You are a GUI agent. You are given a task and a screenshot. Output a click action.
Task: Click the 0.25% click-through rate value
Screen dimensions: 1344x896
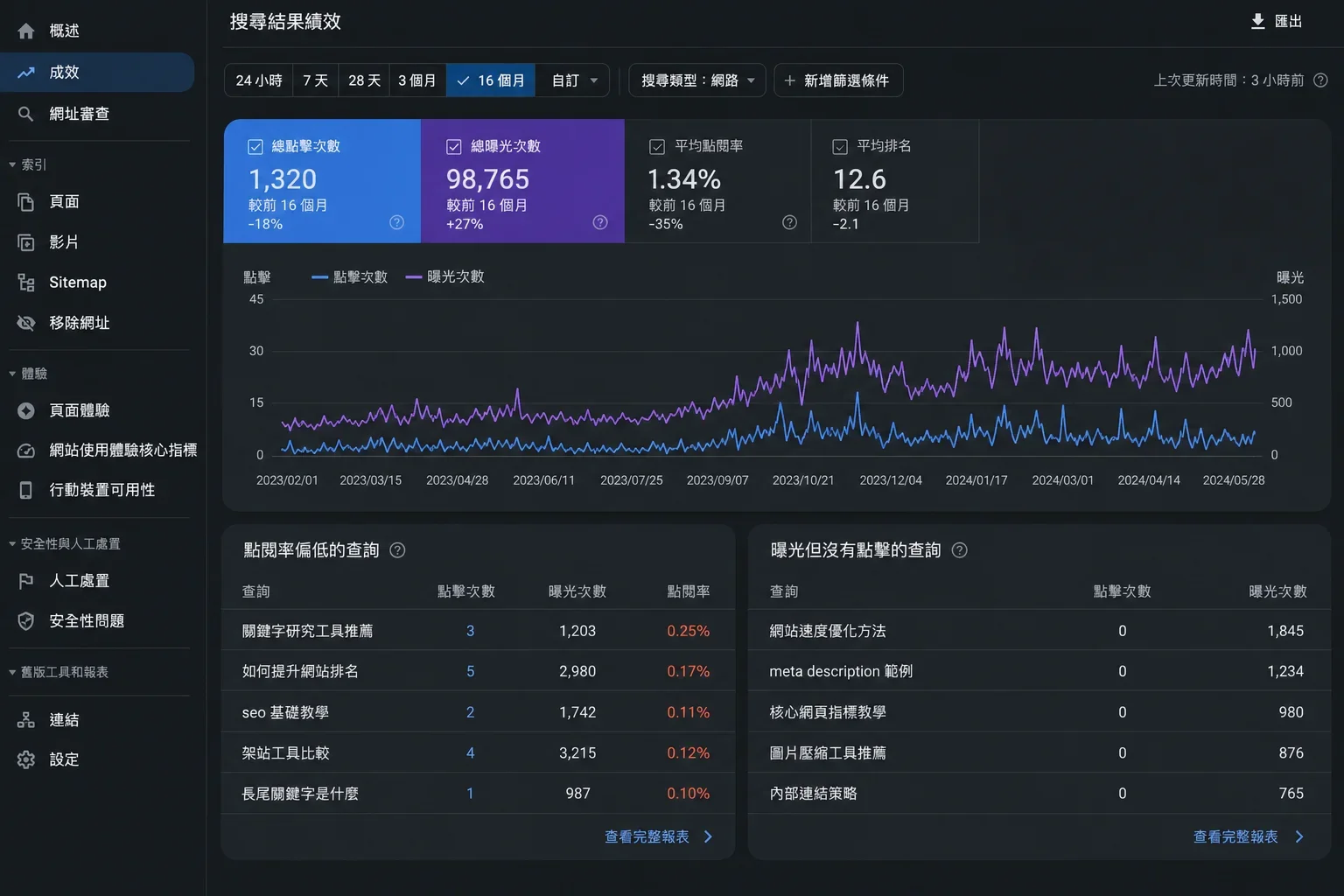pyautogui.click(x=689, y=631)
